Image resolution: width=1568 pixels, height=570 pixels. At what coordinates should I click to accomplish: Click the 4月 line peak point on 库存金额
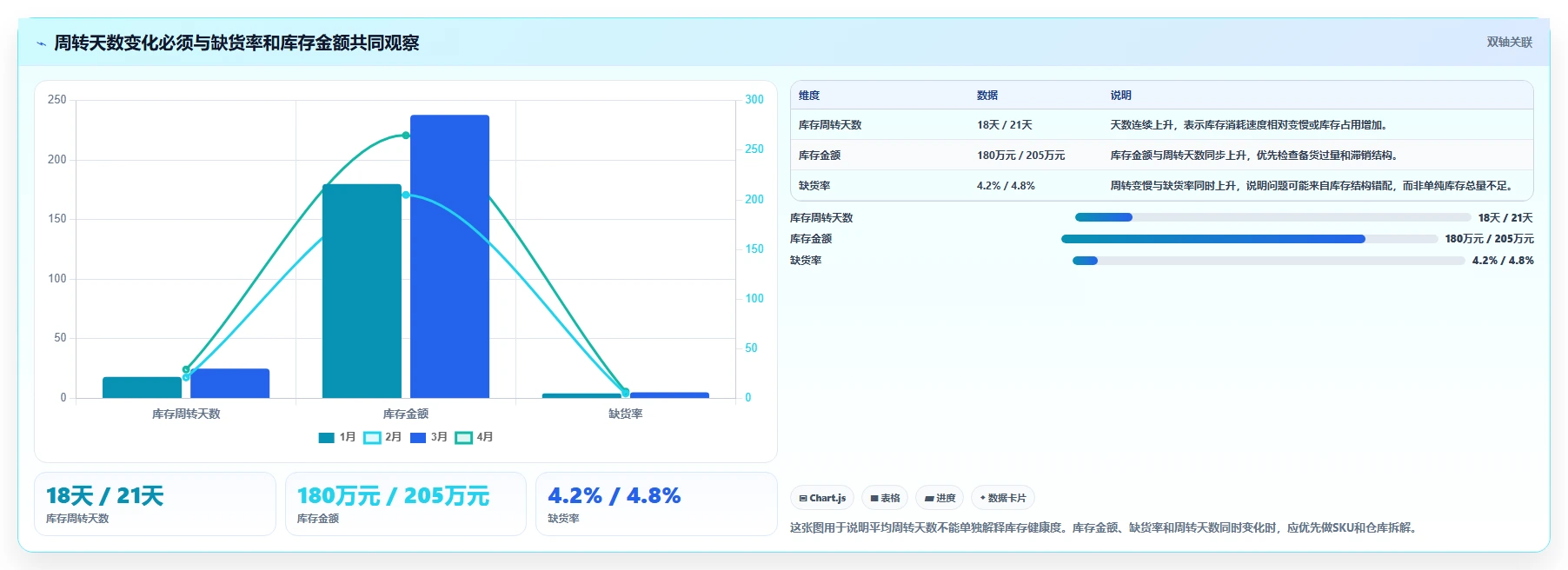(x=406, y=136)
